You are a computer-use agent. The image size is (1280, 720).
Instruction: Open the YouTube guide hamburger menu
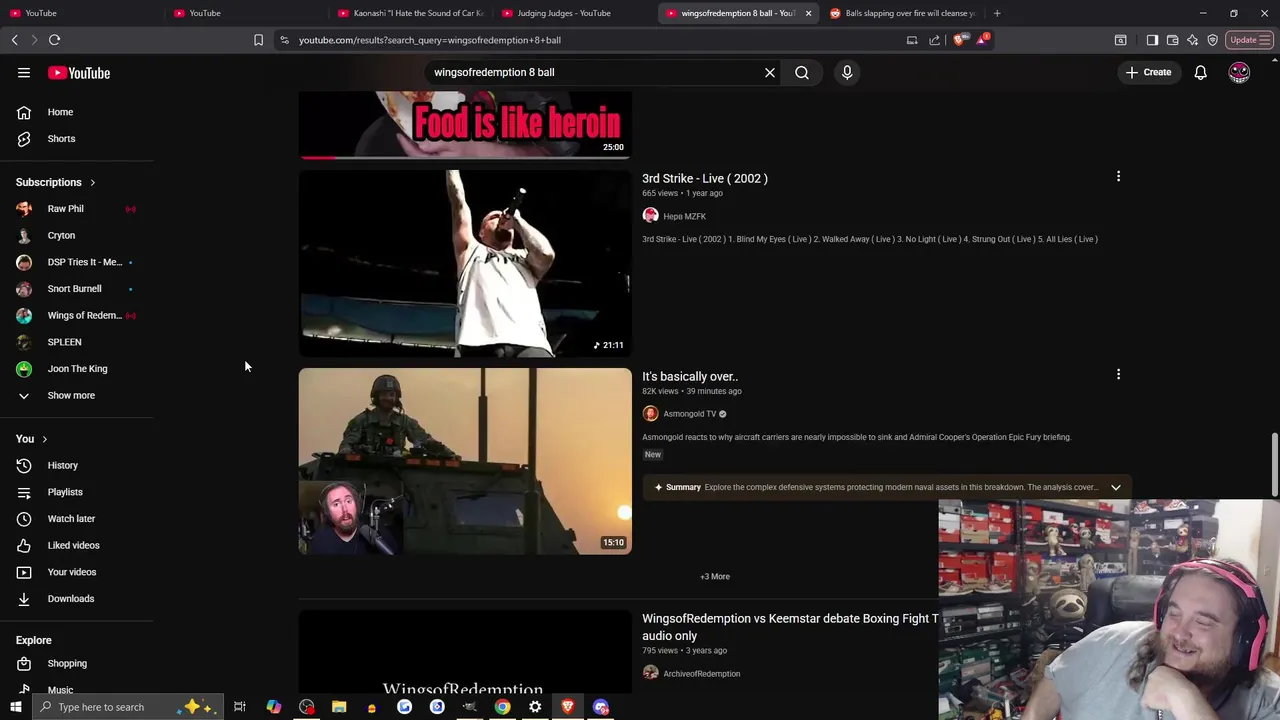click(x=24, y=73)
